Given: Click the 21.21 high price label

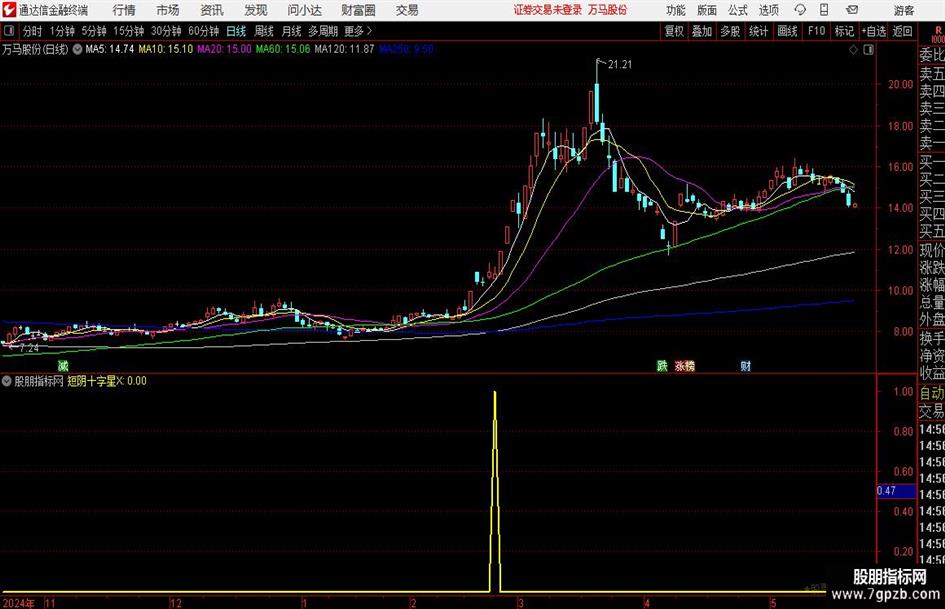Looking at the screenshot, I should click(620, 65).
